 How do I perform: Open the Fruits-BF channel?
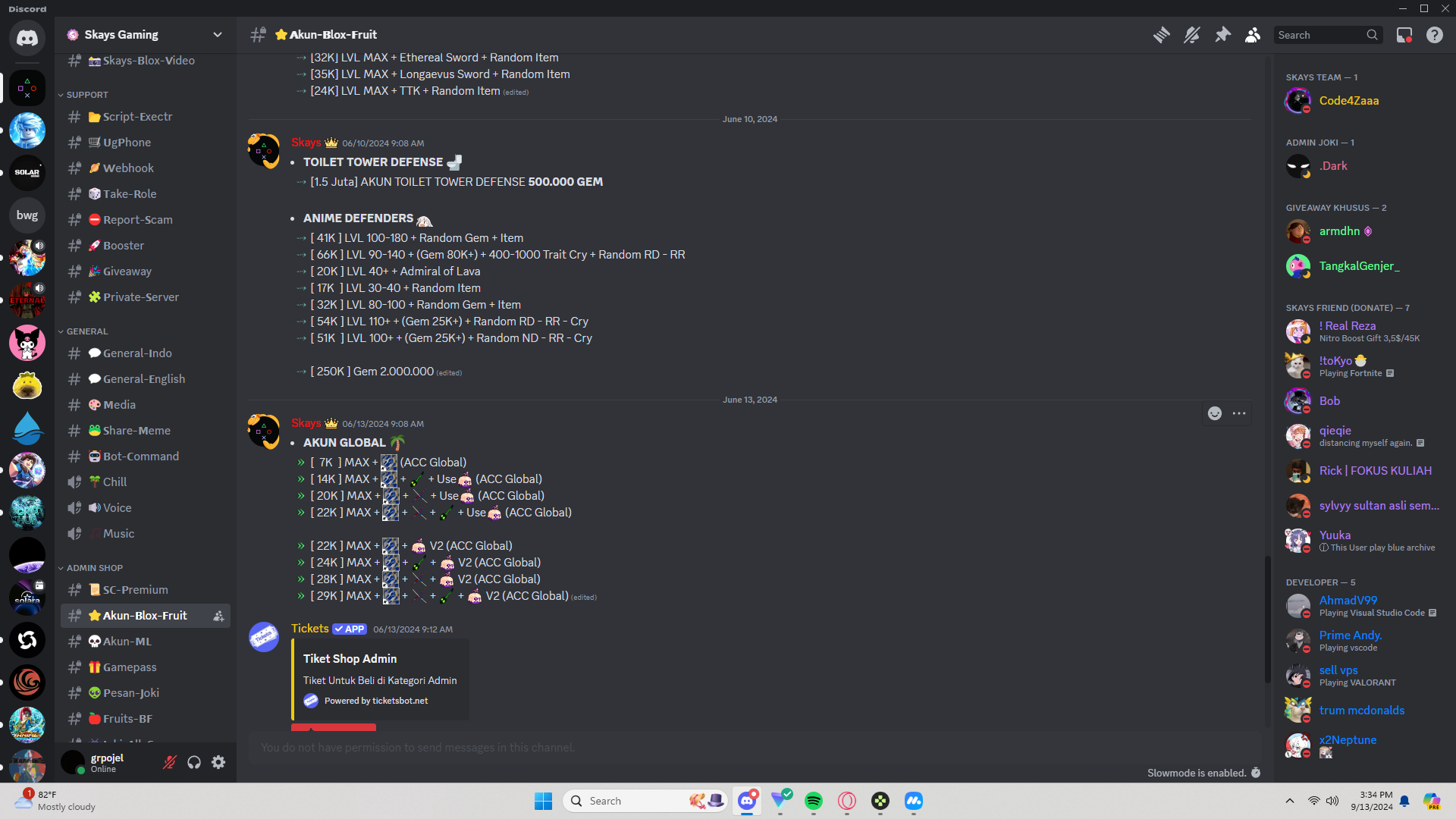(146, 719)
